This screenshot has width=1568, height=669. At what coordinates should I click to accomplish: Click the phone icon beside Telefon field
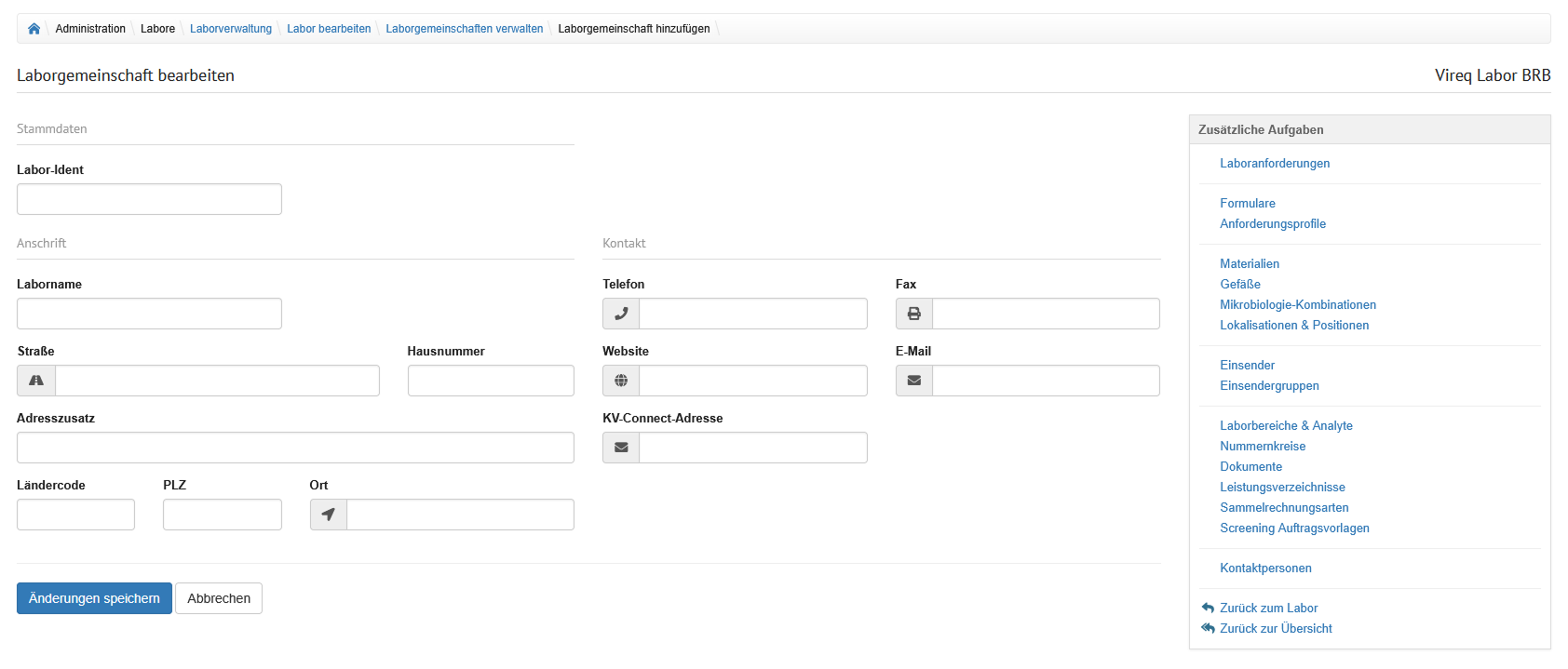[621, 314]
